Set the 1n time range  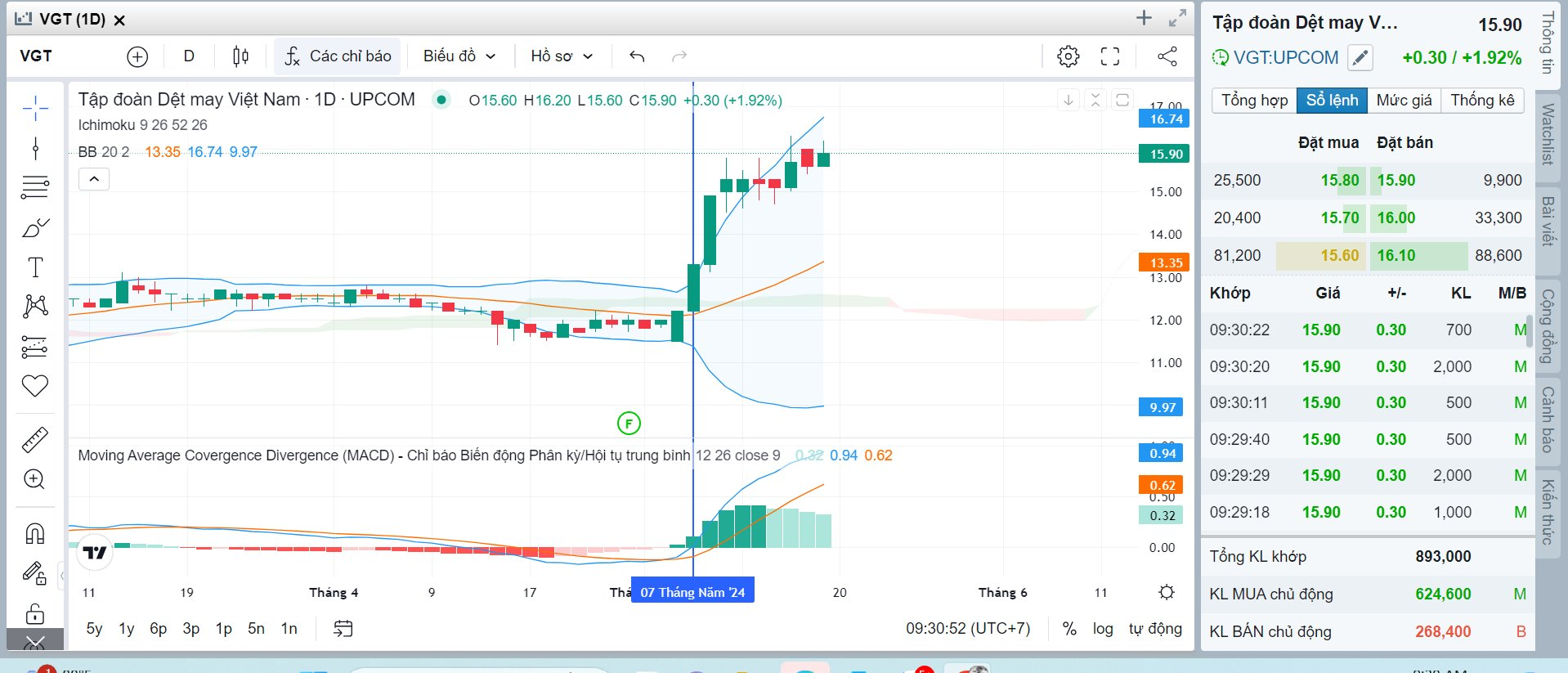pyautogui.click(x=289, y=629)
